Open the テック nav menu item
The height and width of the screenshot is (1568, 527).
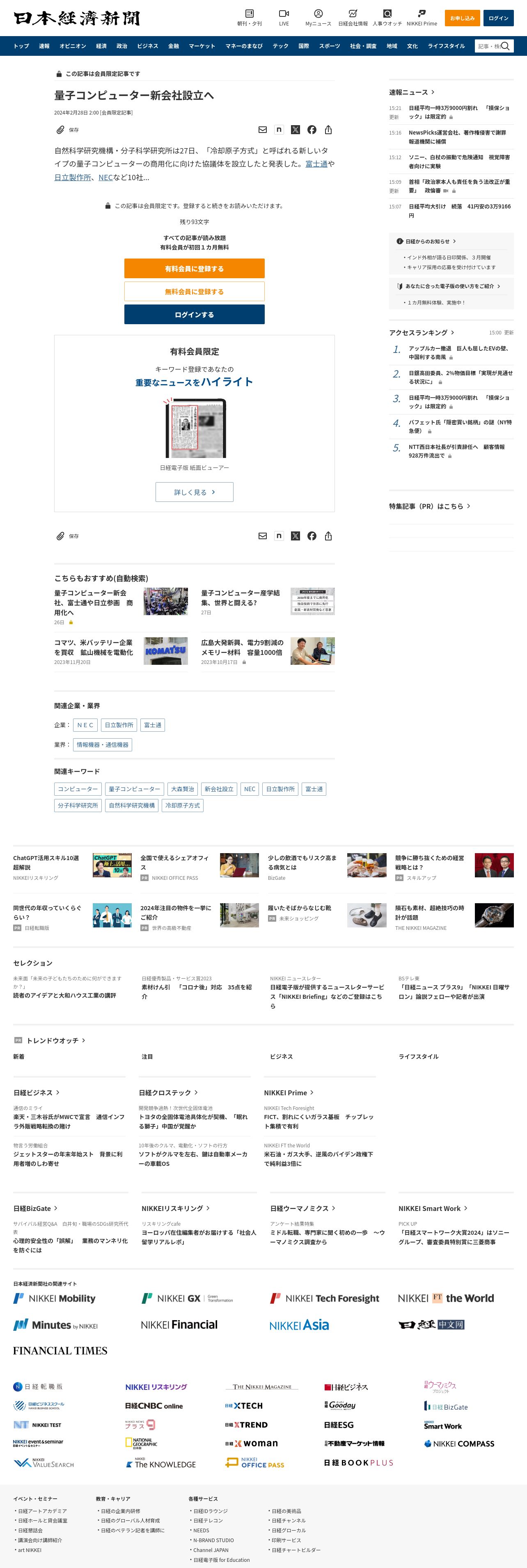[281, 46]
